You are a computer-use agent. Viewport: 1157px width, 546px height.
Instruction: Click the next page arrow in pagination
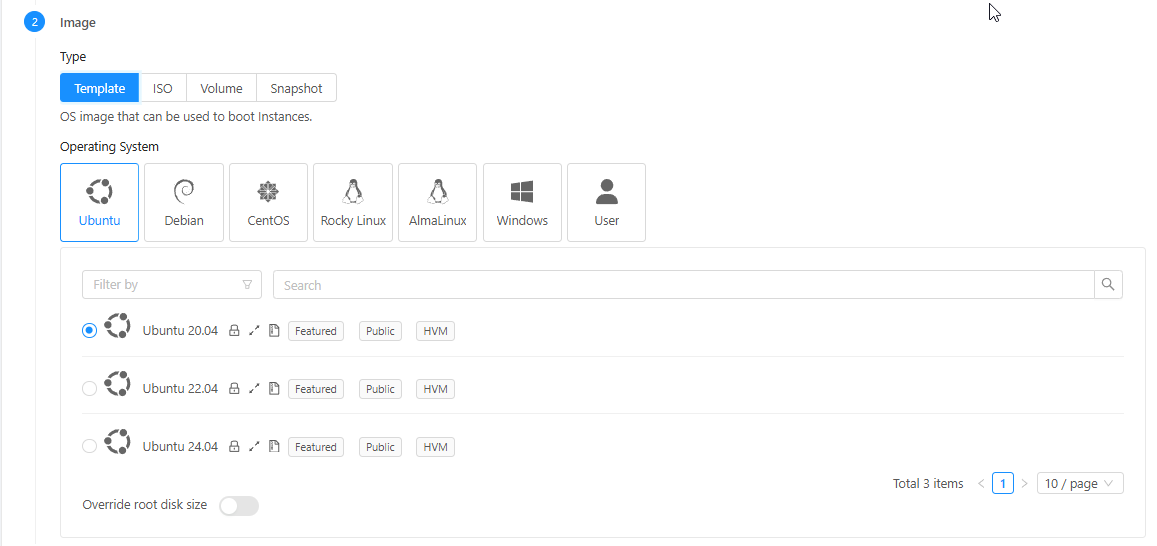click(1024, 484)
